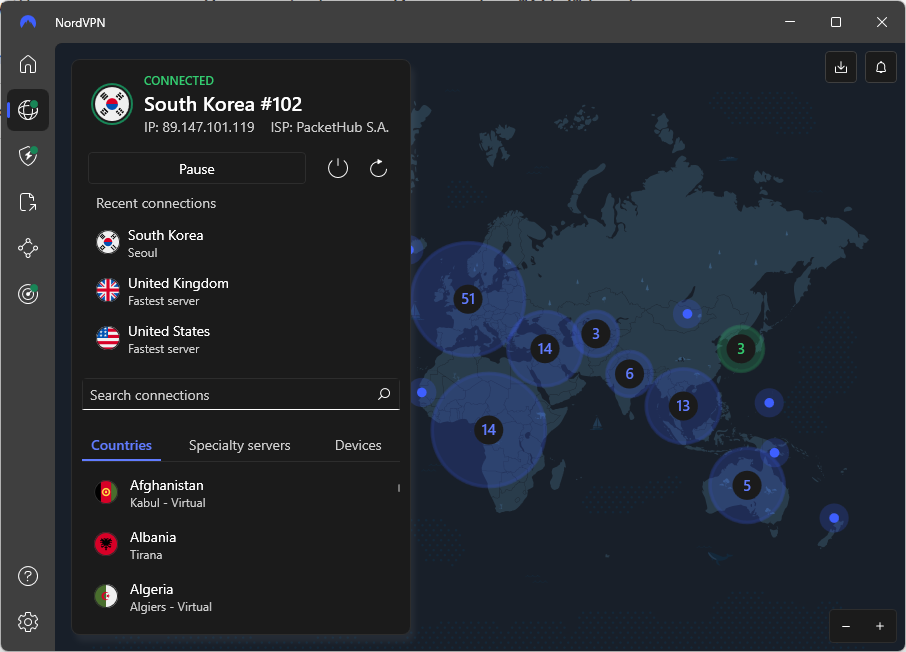Select the Countries tab

click(121, 445)
